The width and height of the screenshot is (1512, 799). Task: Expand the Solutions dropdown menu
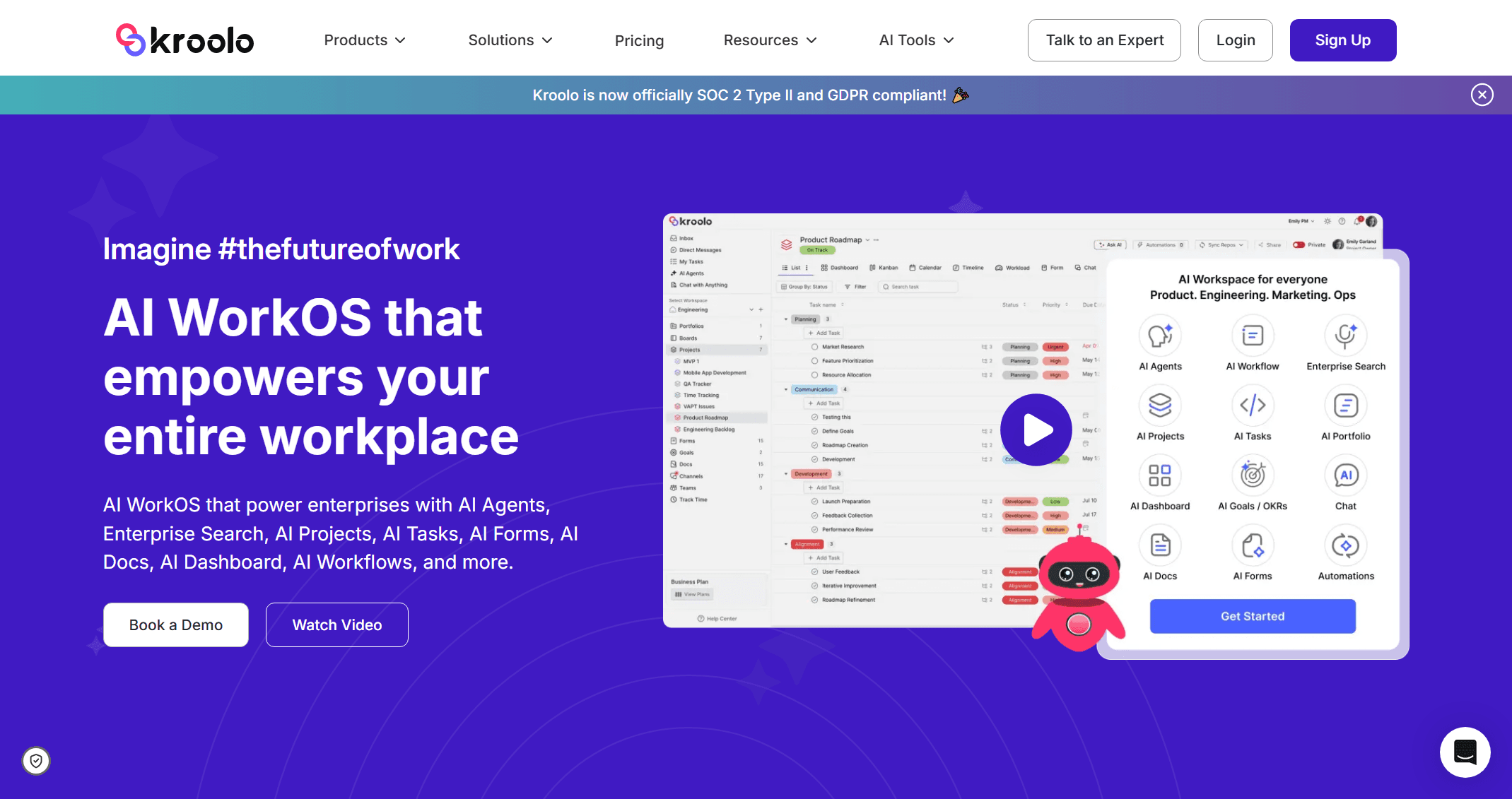click(x=510, y=40)
